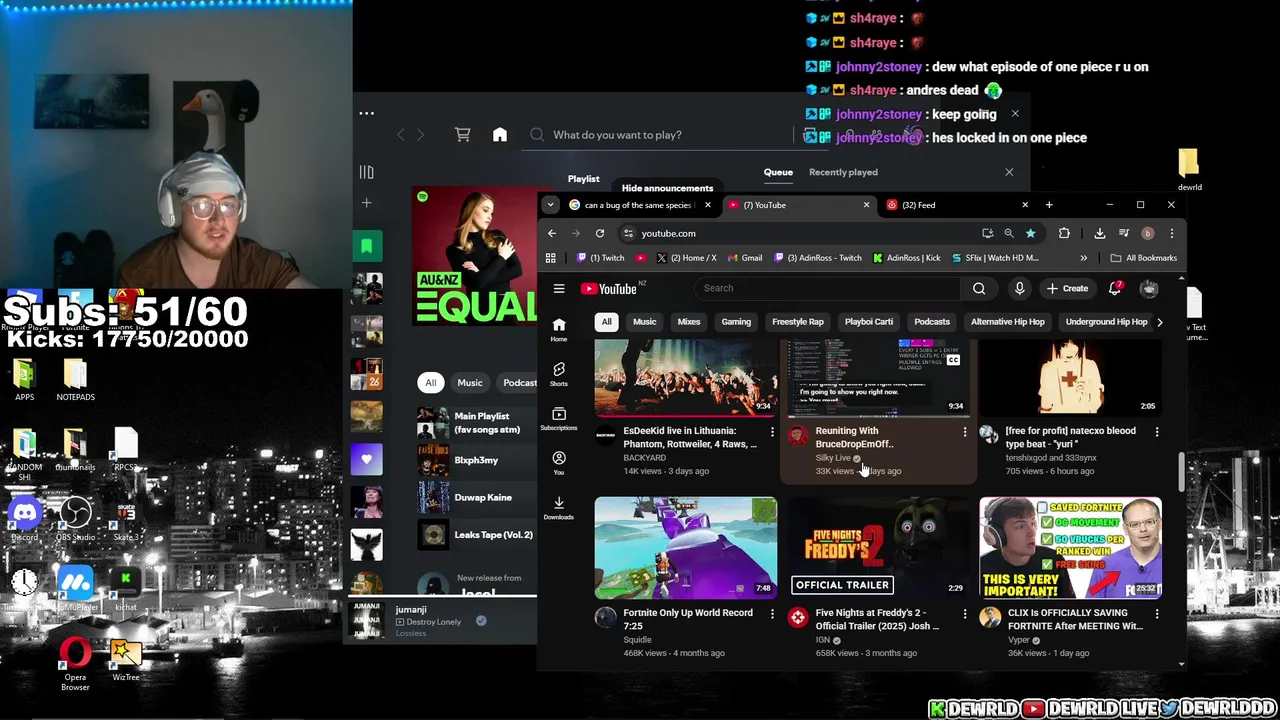Click the Five Nights at Freddy's 2 thumbnail
The image size is (1280, 720).
click(x=878, y=548)
